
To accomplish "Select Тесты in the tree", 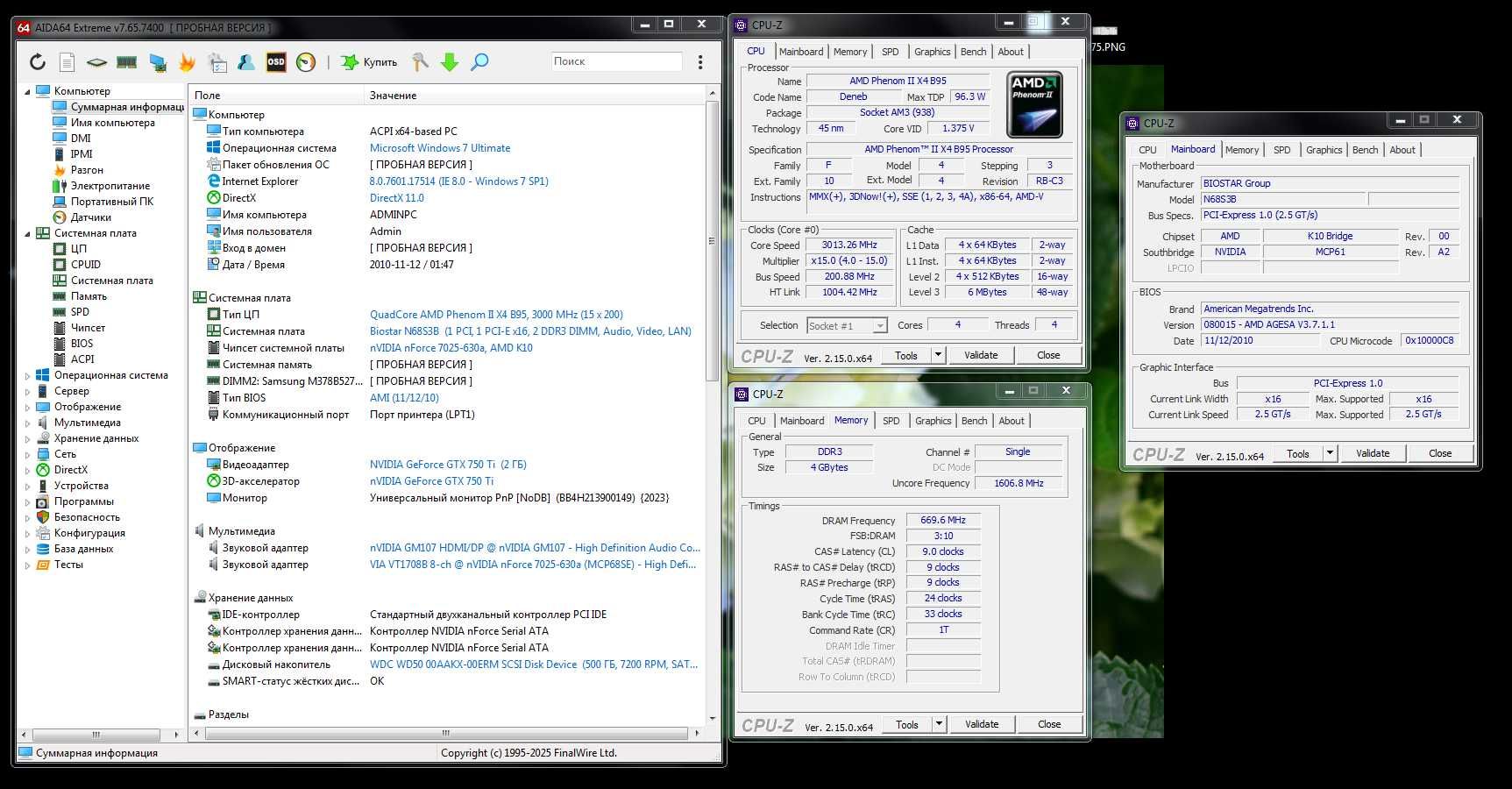I will point(68,565).
